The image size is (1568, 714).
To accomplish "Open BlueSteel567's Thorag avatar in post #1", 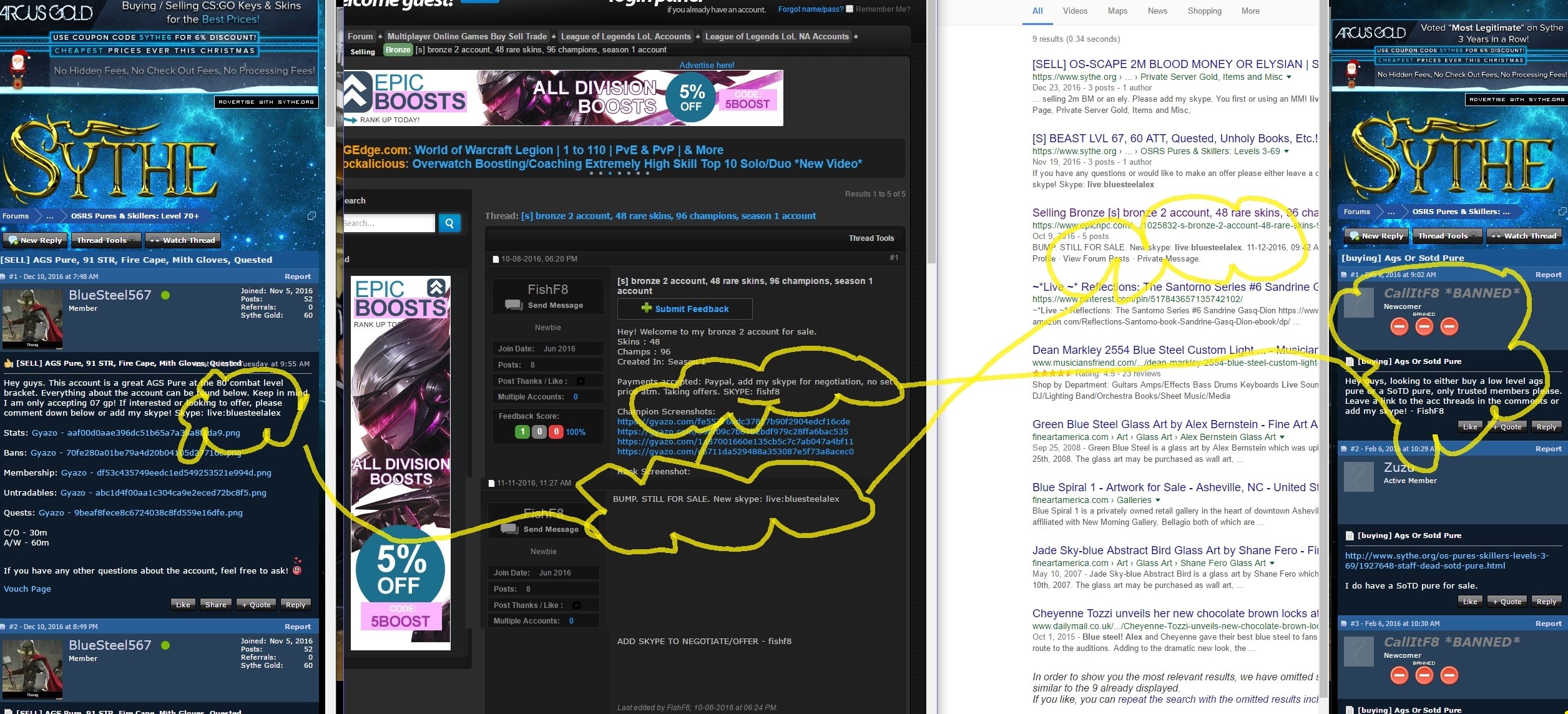I will click(32, 319).
